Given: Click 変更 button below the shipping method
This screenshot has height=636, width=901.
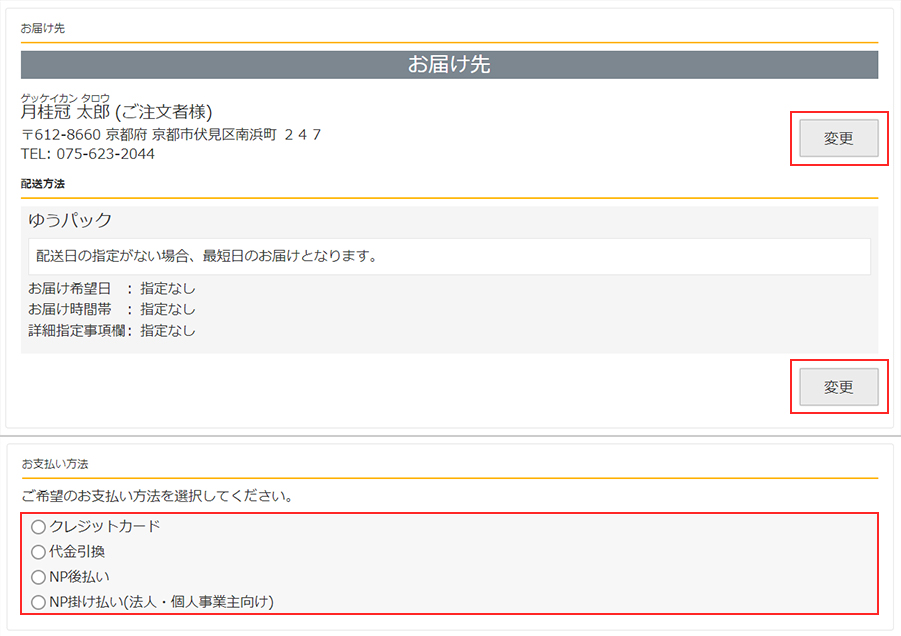Looking at the screenshot, I should click(838, 387).
